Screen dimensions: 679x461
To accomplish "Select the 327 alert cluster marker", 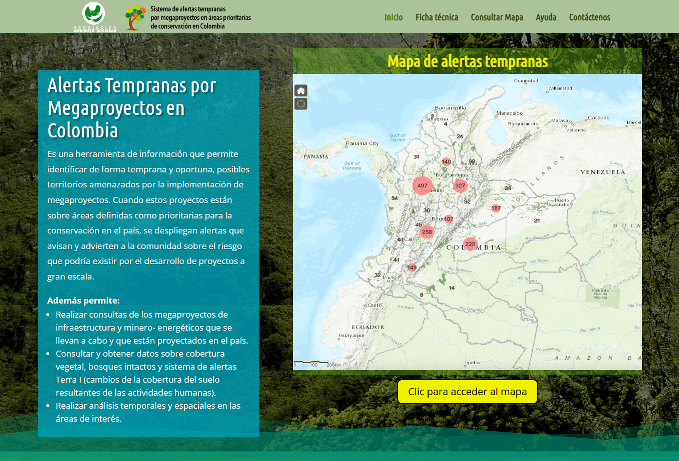I will (x=460, y=185).
